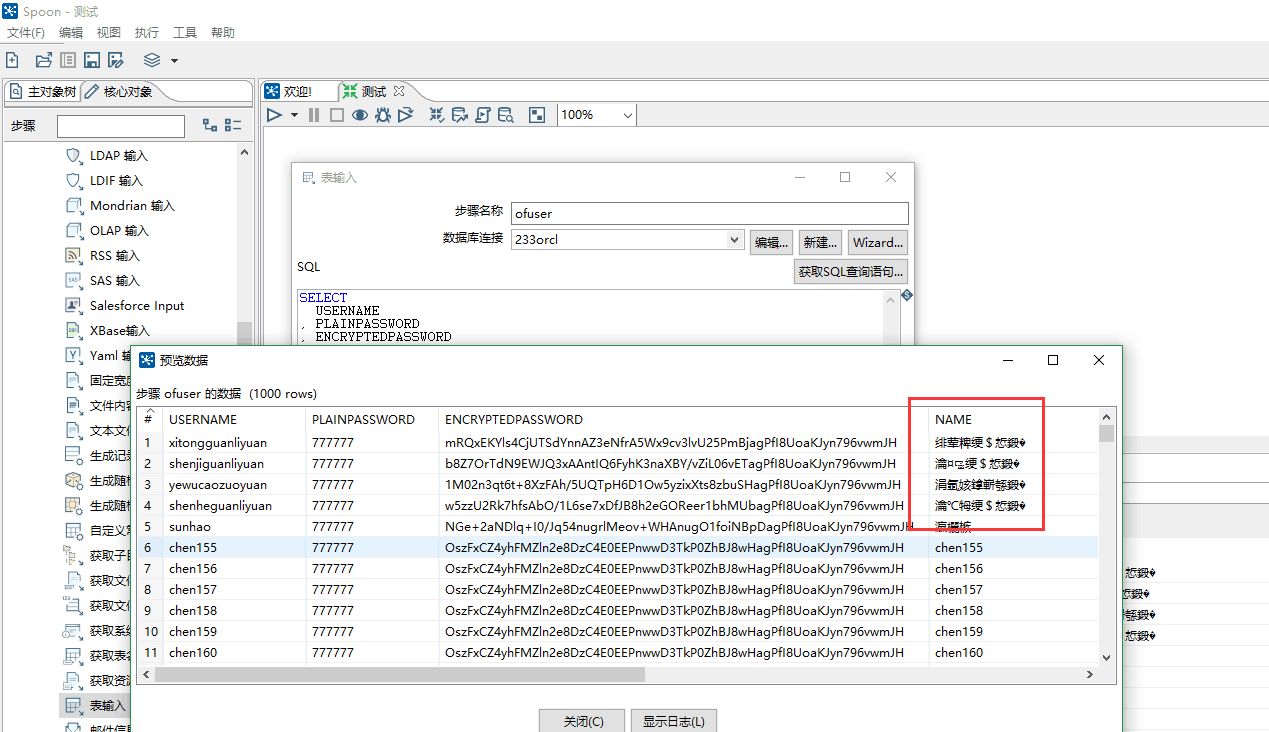Stop the running transformation
1269x732 pixels.
(x=336, y=115)
